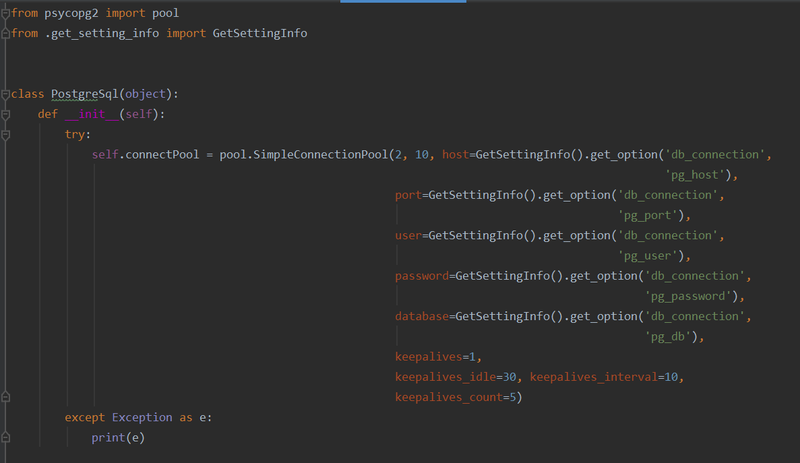
Task: Click fold end marker at get_setting_info import
Action: coord(6,34)
